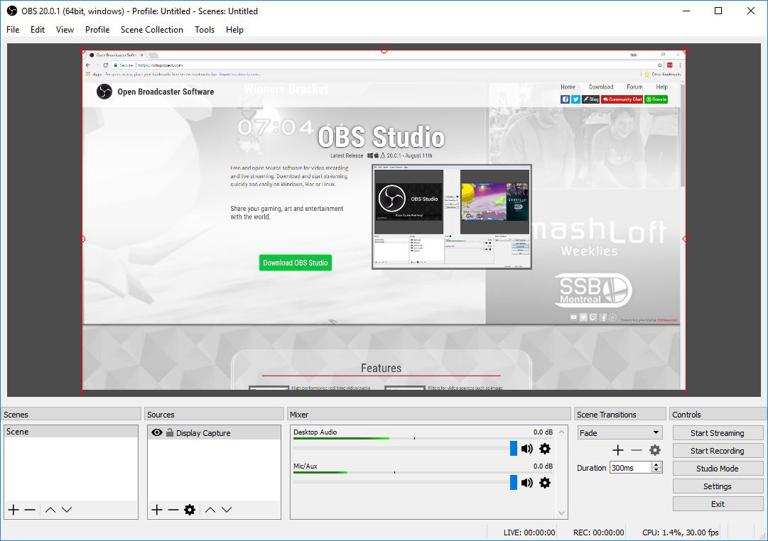
Task: Open the Scene Collection menu
Action: tap(152, 30)
